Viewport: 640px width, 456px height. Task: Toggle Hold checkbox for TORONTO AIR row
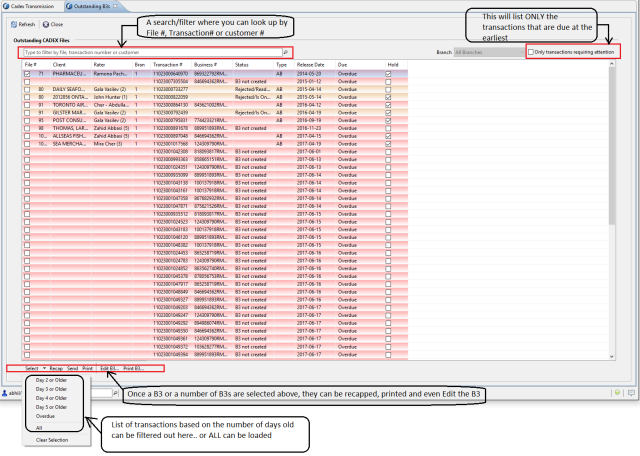388,105
